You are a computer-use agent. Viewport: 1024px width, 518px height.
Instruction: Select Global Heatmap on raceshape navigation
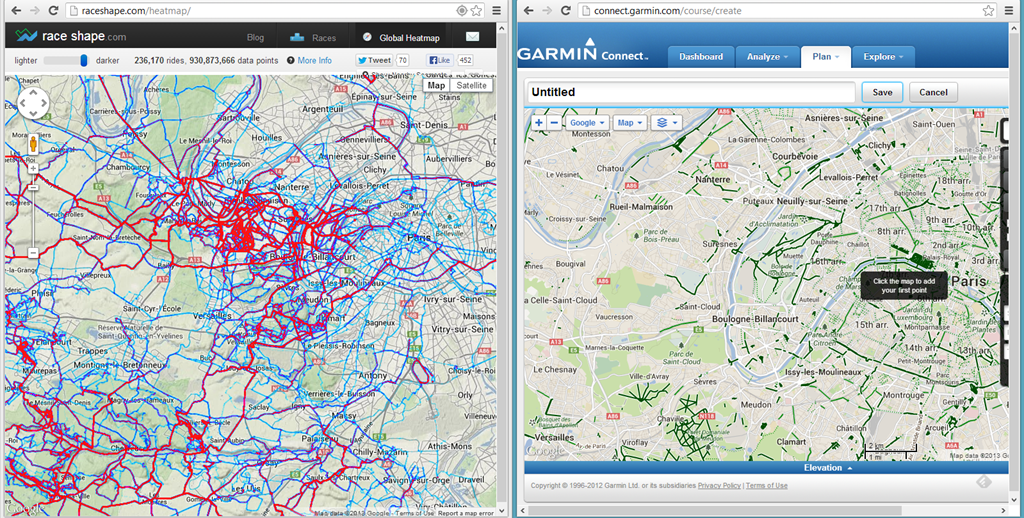402,37
